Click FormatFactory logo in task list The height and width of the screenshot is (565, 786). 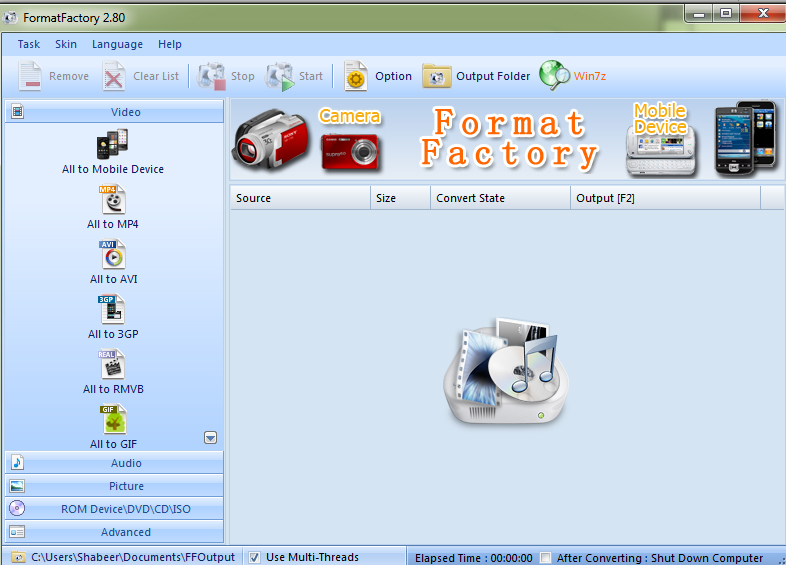[x=506, y=371]
